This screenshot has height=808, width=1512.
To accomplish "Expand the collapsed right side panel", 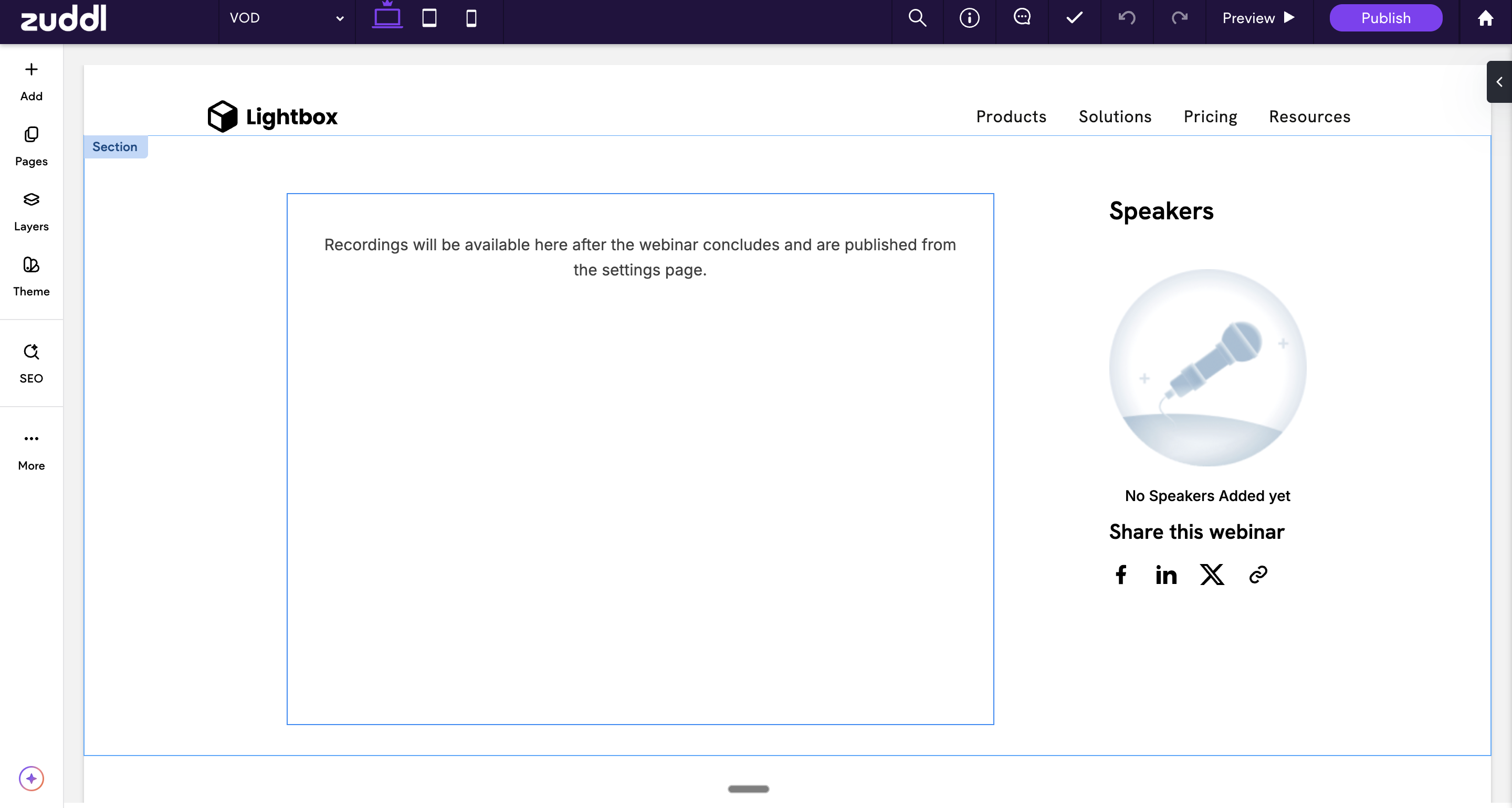I will [x=1499, y=81].
